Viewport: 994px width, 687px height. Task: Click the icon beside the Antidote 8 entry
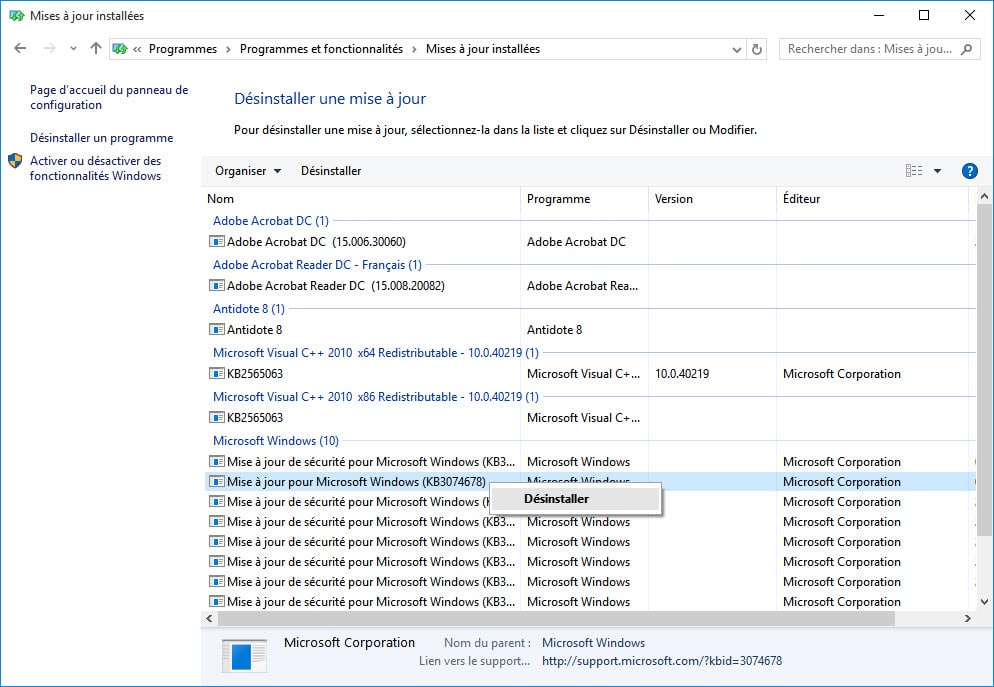[x=217, y=330]
